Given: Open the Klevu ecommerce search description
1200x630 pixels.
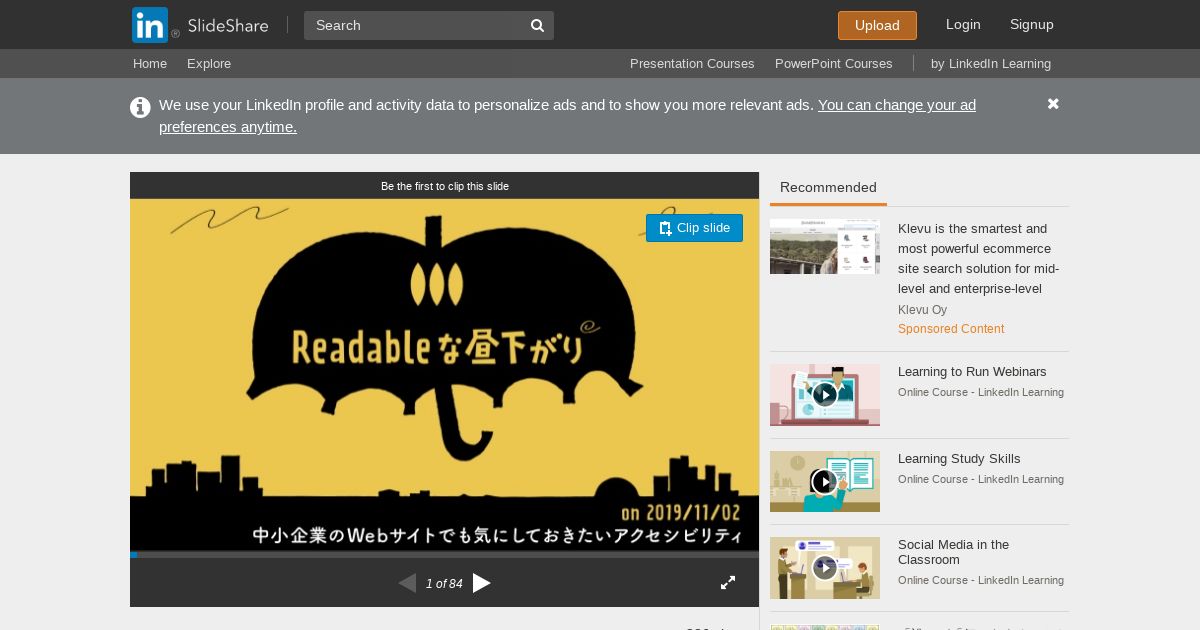Looking at the screenshot, I should point(978,259).
